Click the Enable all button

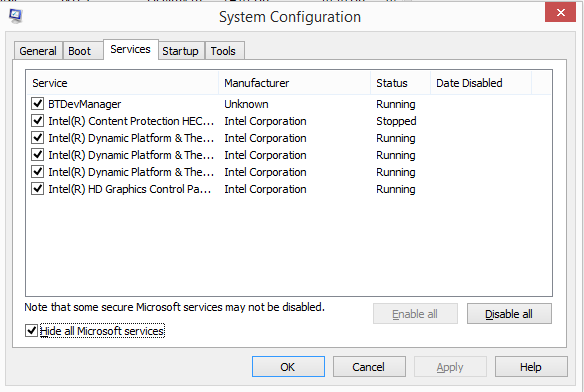[x=415, y=314]
